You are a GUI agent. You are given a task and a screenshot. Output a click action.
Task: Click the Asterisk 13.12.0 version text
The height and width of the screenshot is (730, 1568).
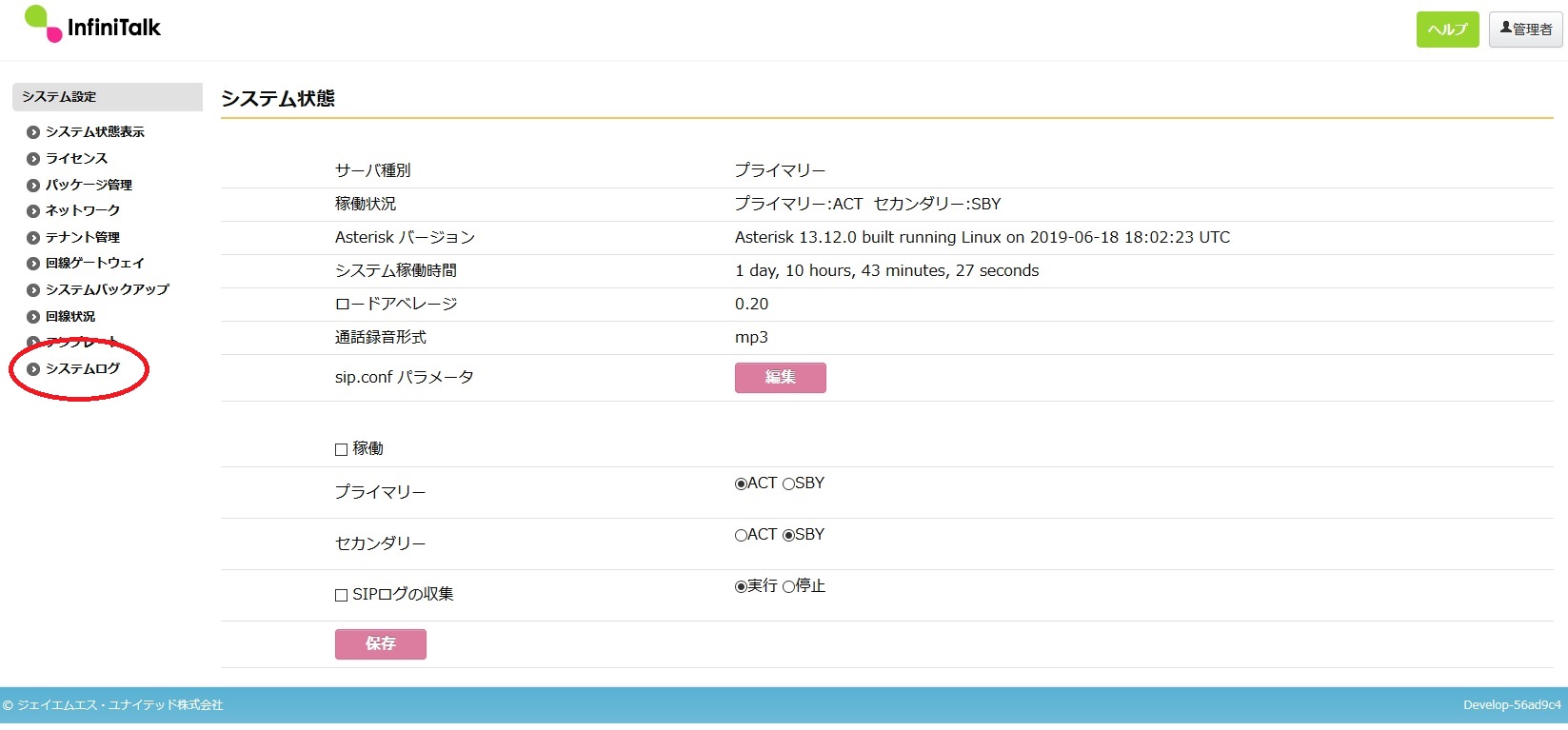tap(982, 238)
